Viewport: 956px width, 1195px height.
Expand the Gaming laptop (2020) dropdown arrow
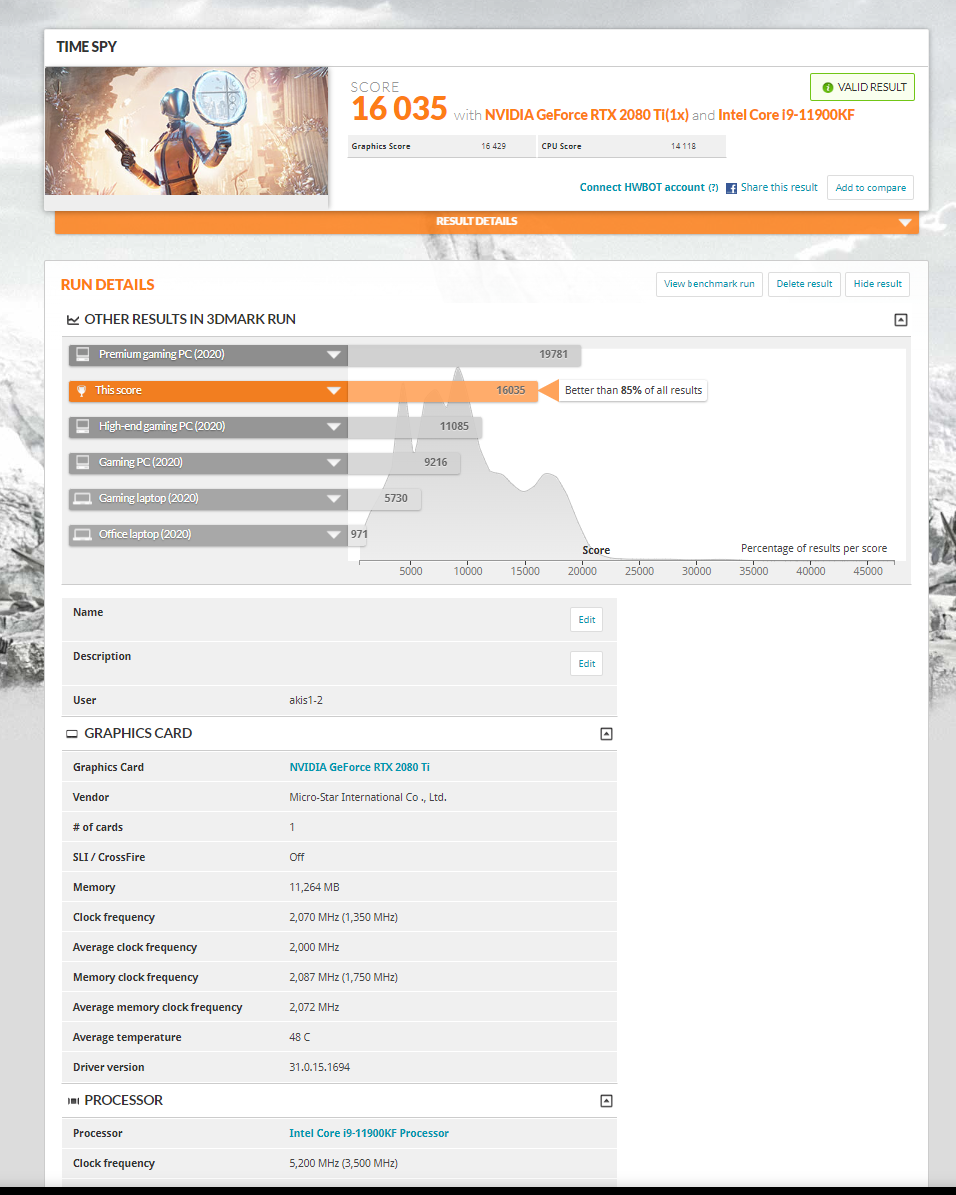[x=333, y=498]
